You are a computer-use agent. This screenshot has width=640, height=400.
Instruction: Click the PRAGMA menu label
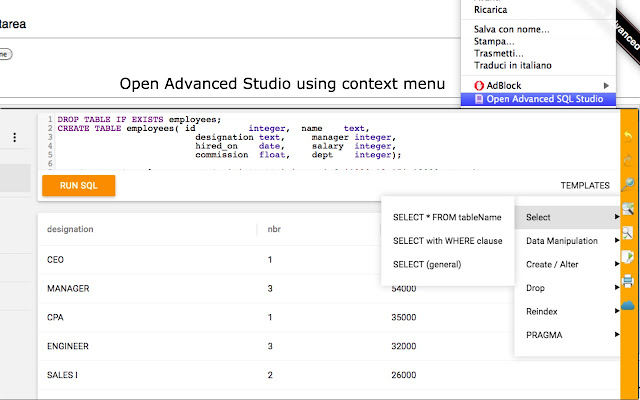(x=544, y=335)
